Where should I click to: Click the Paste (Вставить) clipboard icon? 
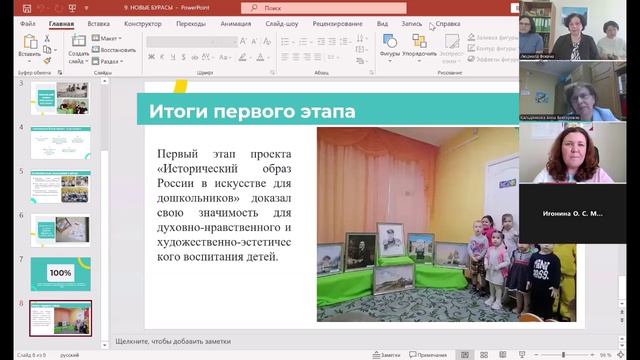pos(30,42)
